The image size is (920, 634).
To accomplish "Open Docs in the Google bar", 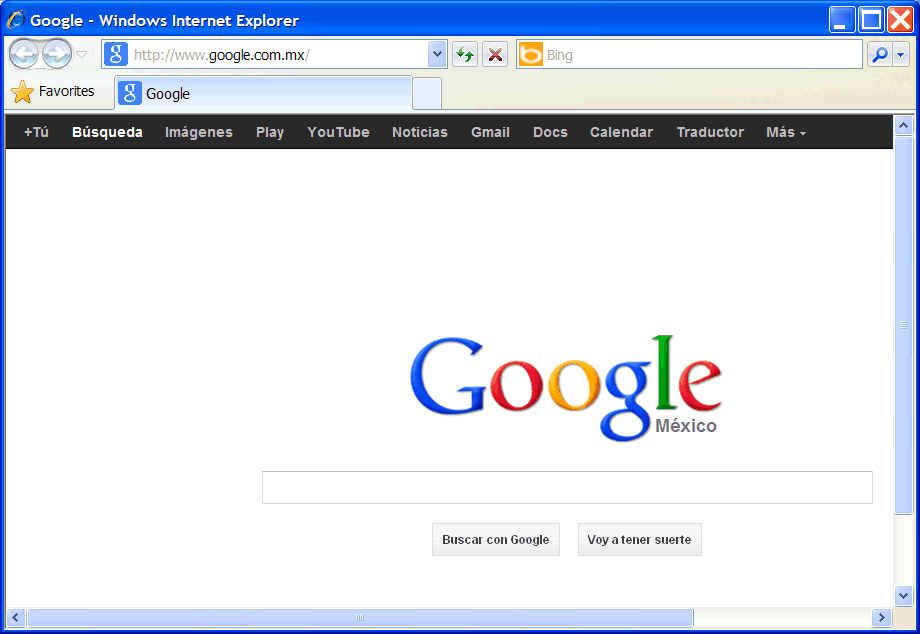I will (550, 132).
